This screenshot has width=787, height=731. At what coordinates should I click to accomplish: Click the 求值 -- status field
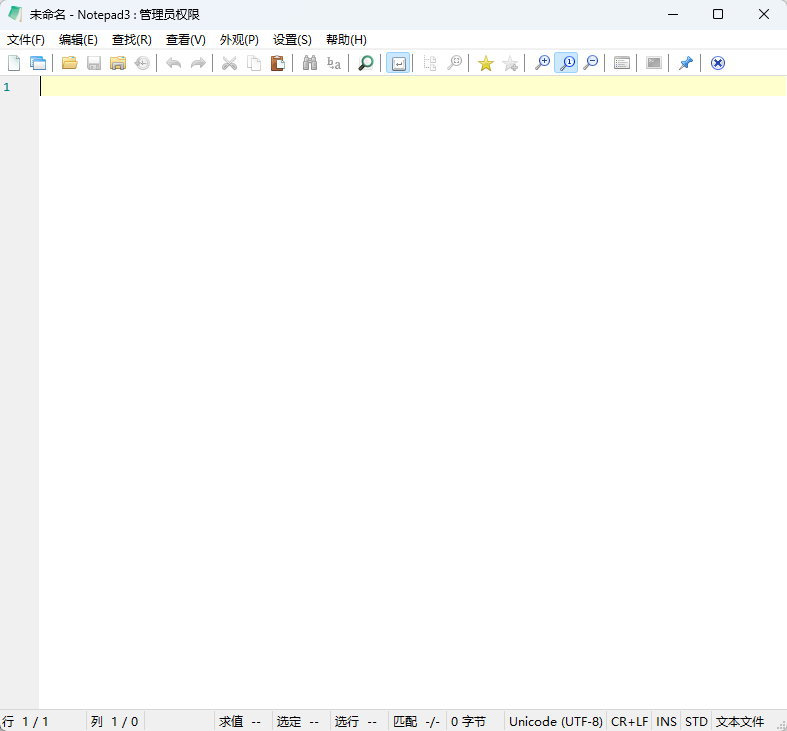(243, 721)
